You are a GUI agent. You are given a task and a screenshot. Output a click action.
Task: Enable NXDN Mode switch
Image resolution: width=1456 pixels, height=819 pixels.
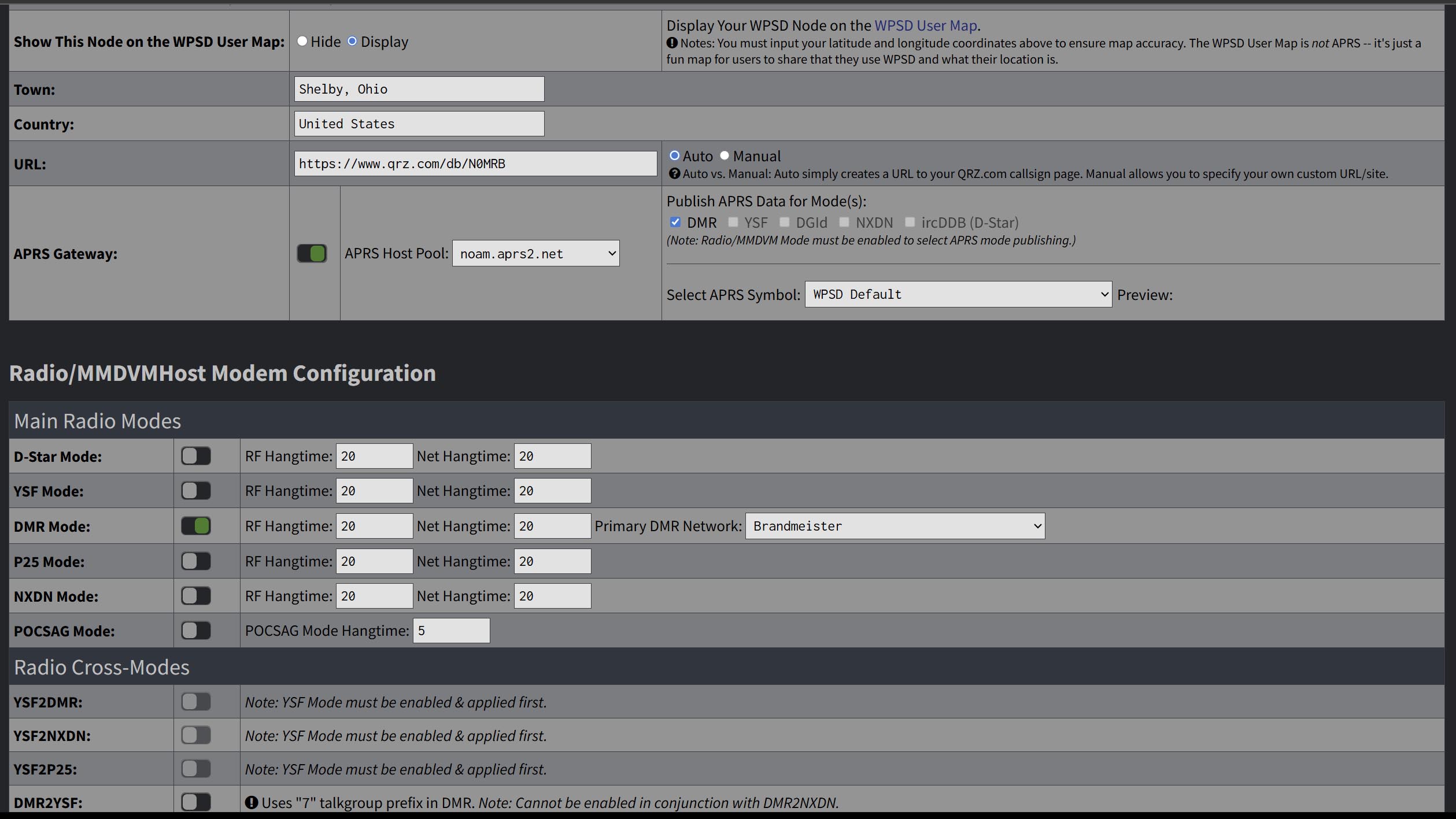196,596
